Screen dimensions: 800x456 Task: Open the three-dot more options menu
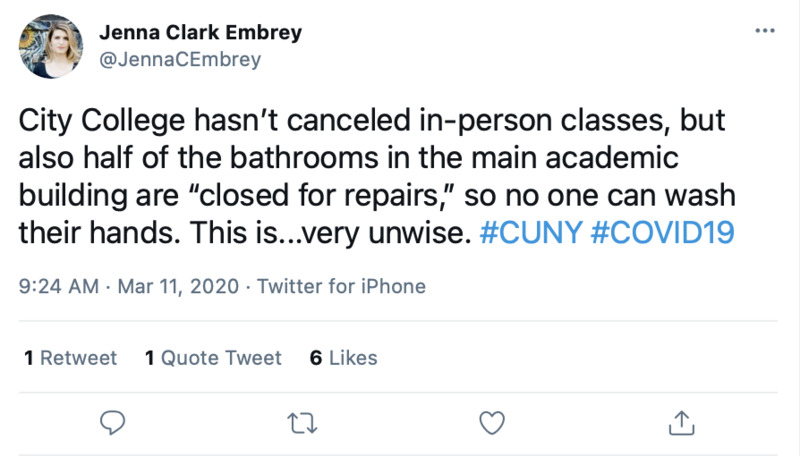[x=764, y=31]
